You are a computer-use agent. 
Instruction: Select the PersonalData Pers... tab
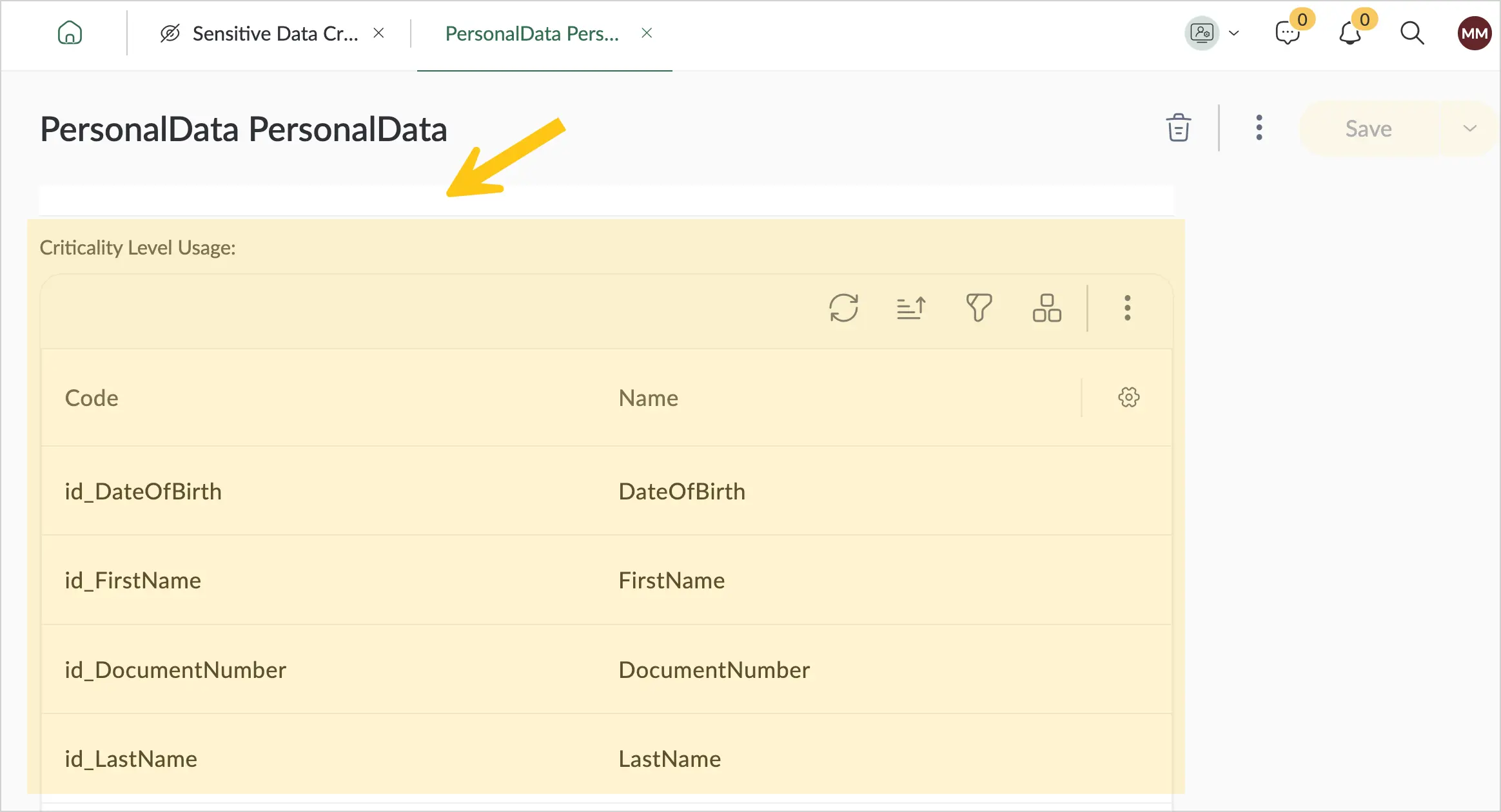[532, 34]
